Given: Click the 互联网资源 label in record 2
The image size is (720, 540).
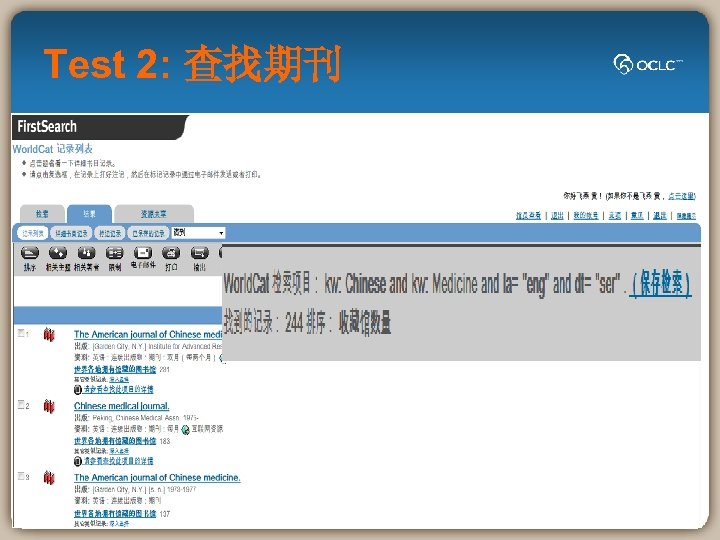Looking at the screenshot, I should click(207, 429).
